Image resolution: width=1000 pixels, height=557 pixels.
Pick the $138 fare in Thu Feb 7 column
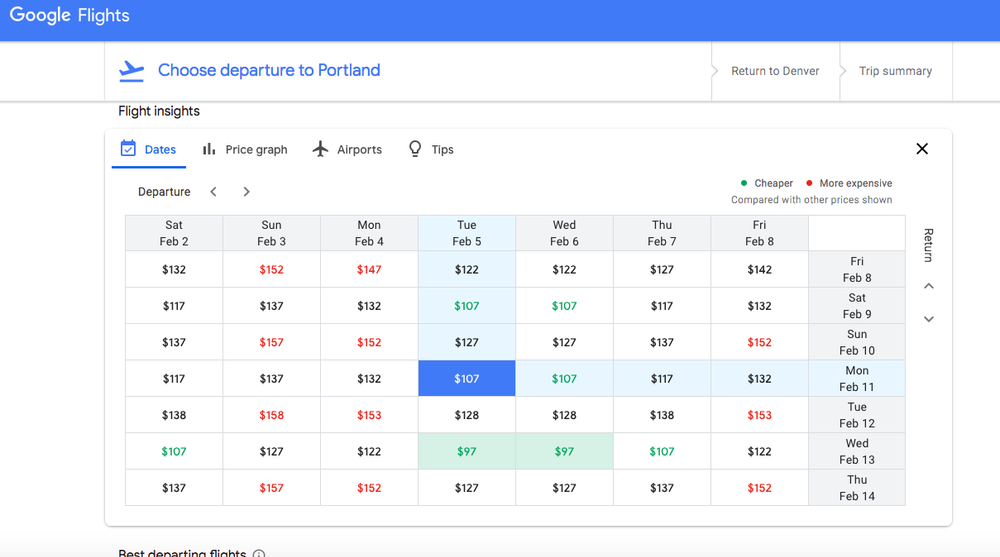pyautogui.click(x=662, y=415)
